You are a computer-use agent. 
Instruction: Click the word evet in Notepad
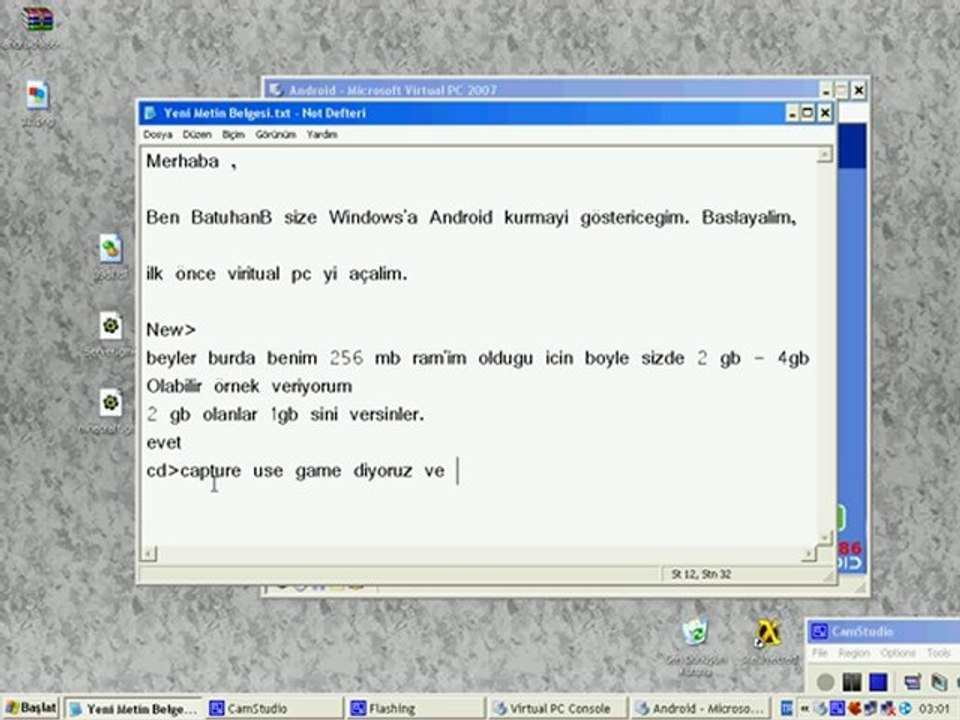click(x=164, y=443)
